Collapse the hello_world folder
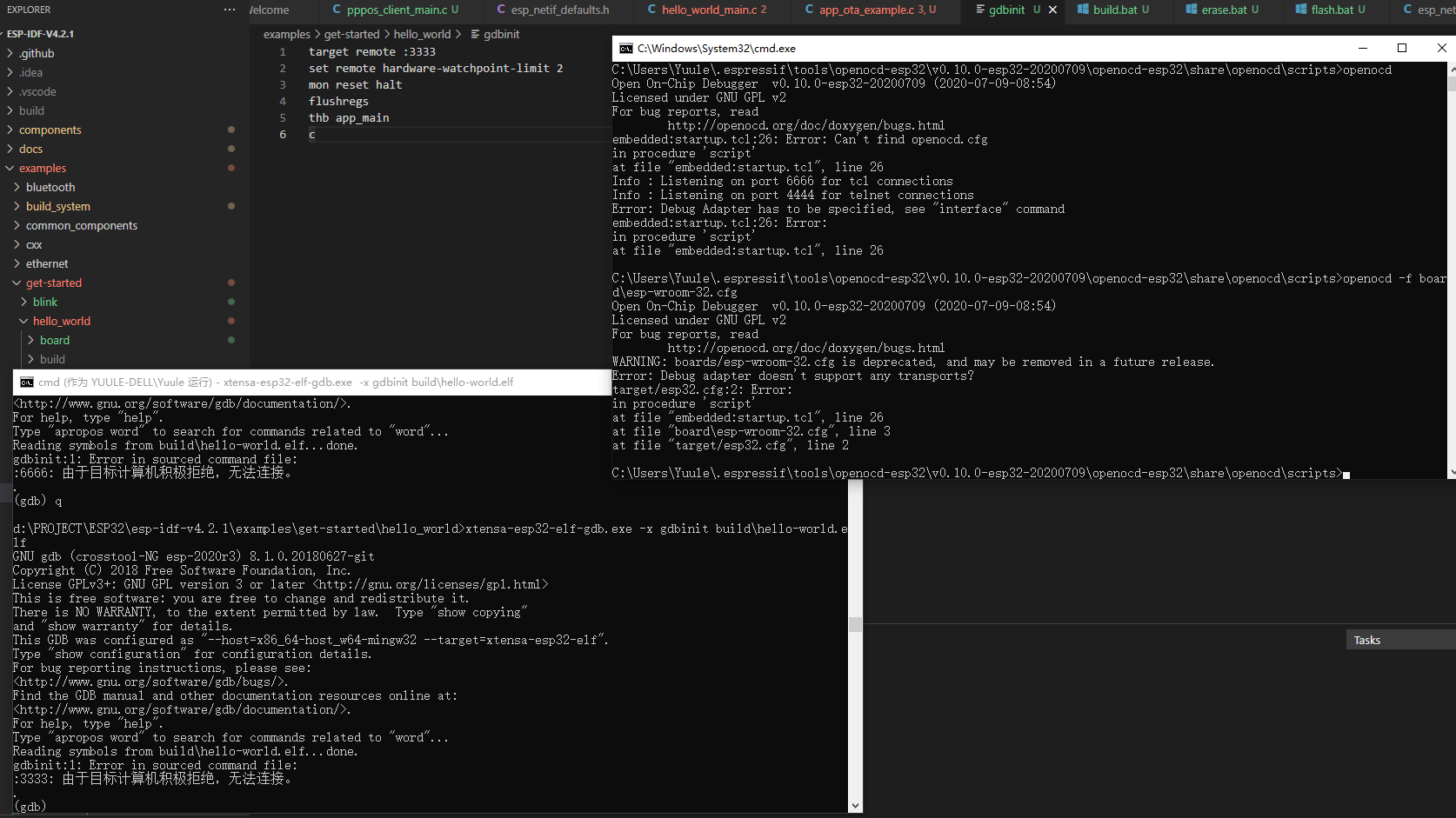The image size is (1456, 818). (61, 321)
